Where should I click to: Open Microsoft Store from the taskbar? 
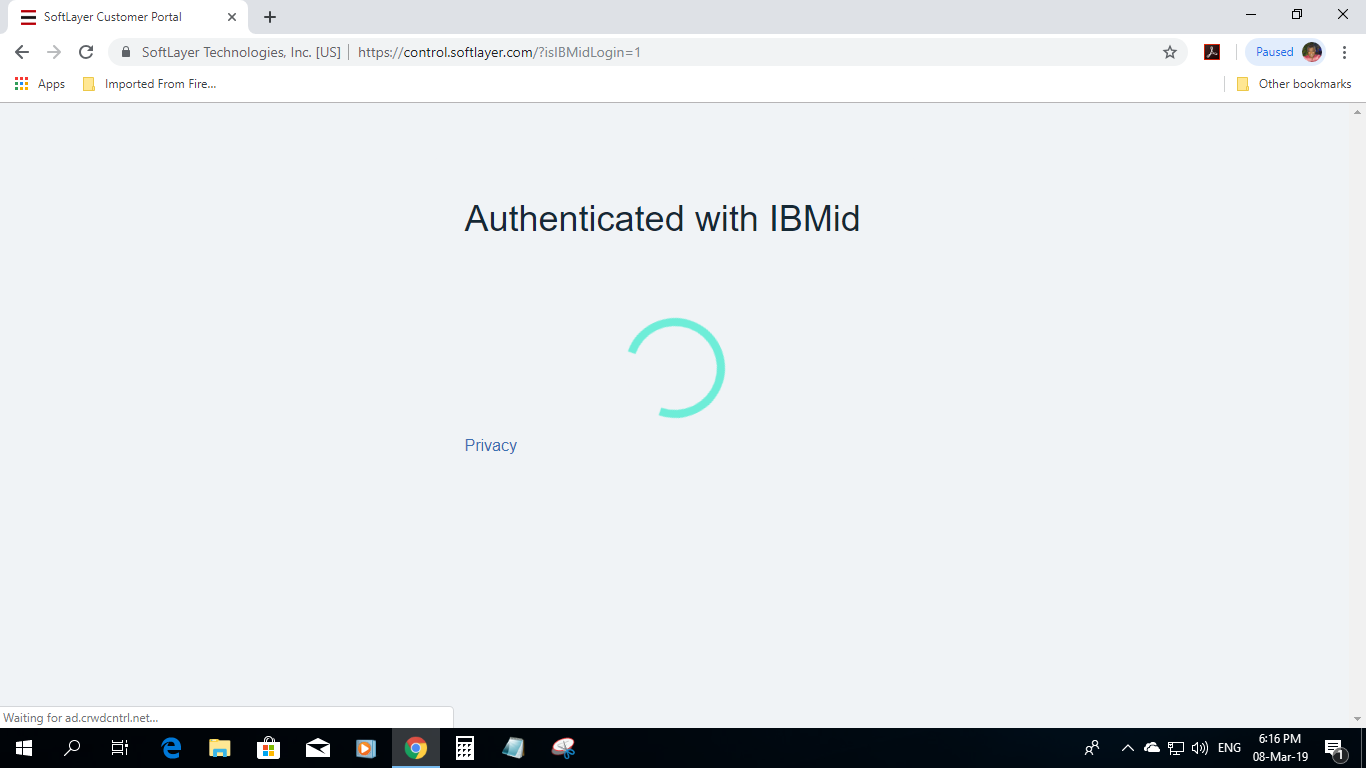pyautogui.click(x=269, y=748)
